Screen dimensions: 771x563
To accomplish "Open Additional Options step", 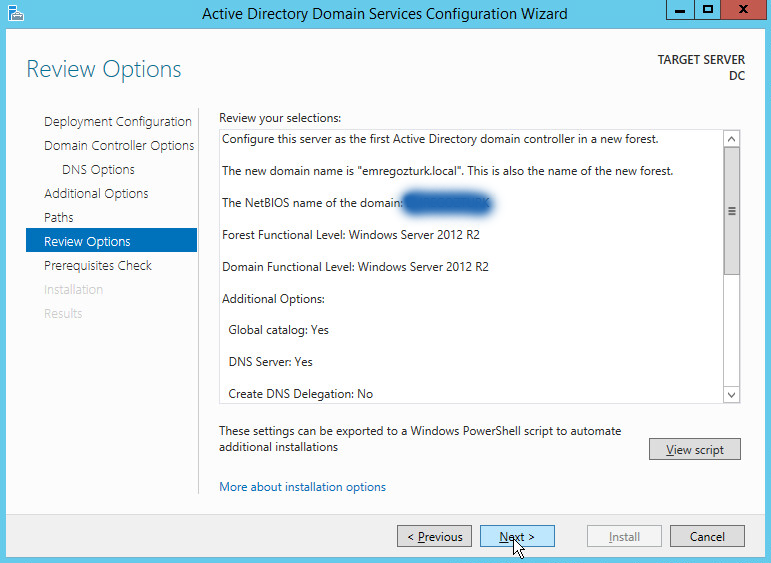I will [96, 193].
